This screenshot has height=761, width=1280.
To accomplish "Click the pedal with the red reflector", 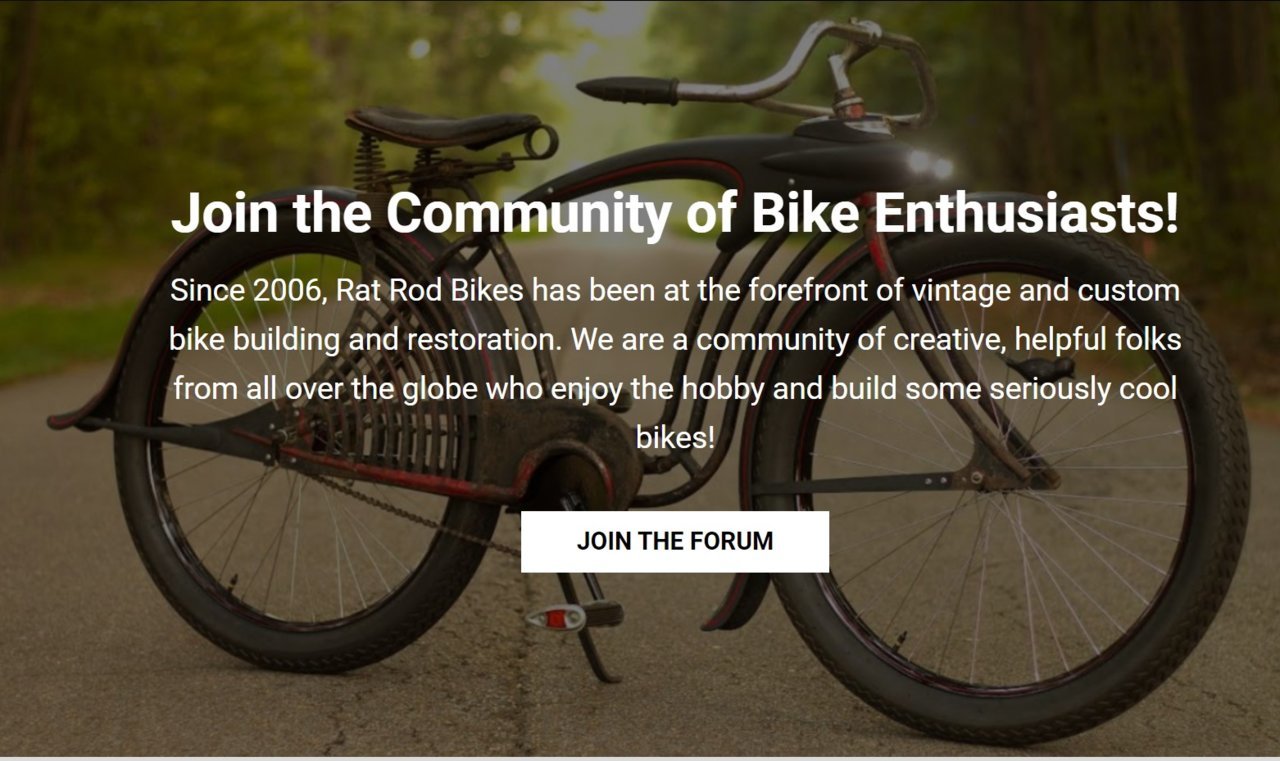I will (x=573, y=614).
